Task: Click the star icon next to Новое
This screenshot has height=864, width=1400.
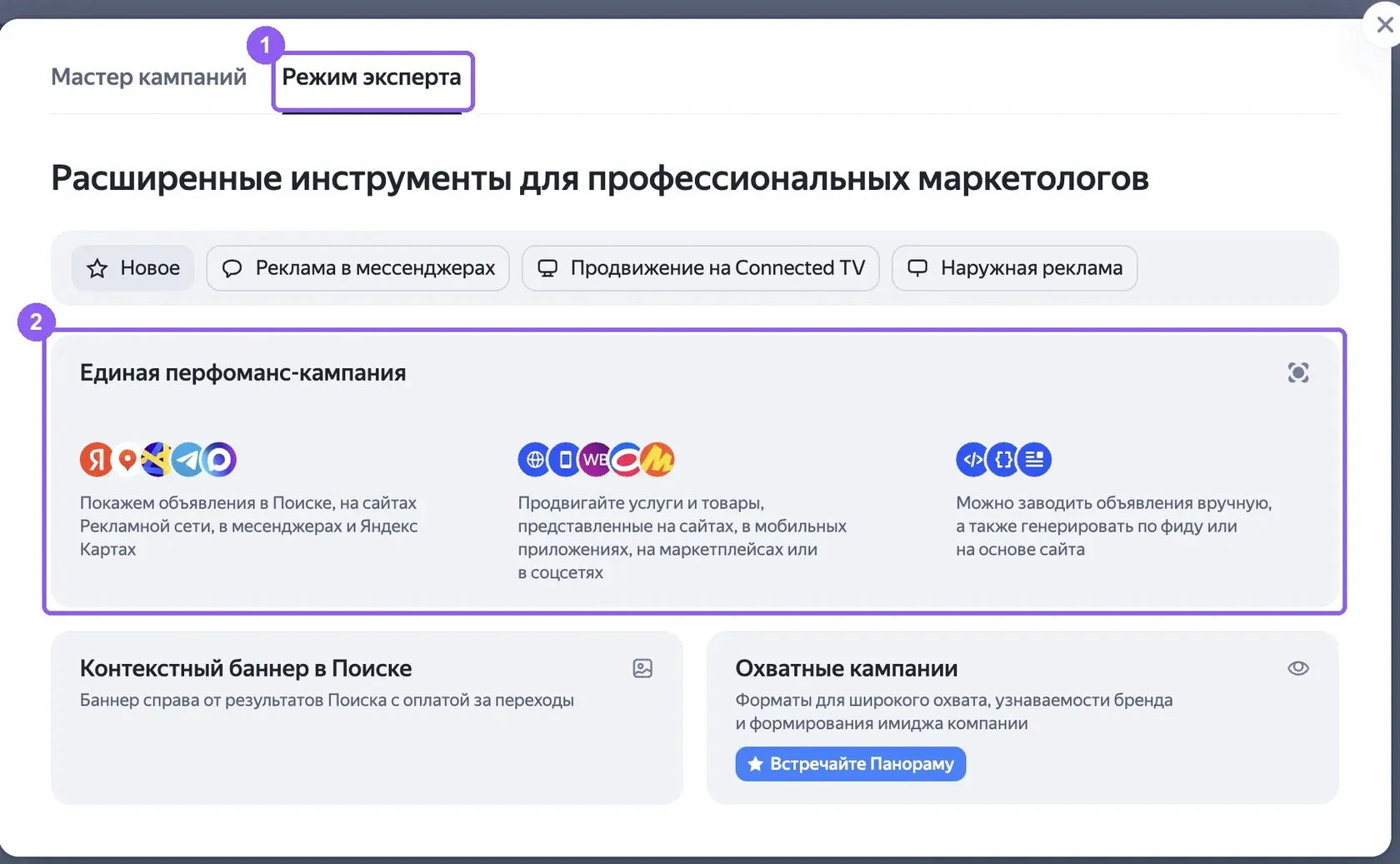Action: (x=97, y=268)
